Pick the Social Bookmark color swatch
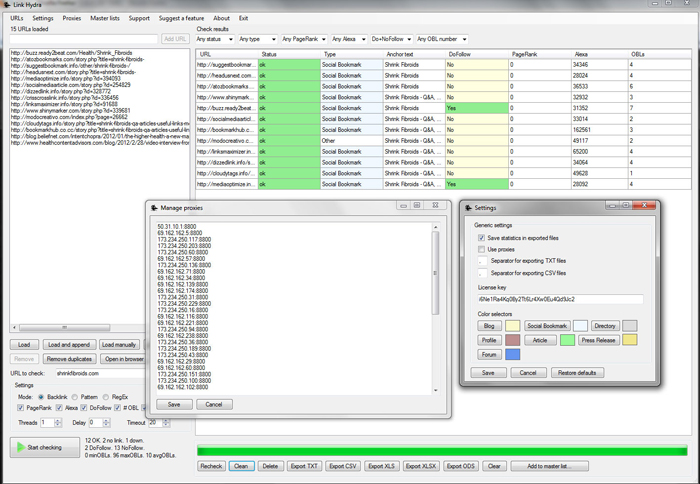700x484 pixels. point(580,326)
